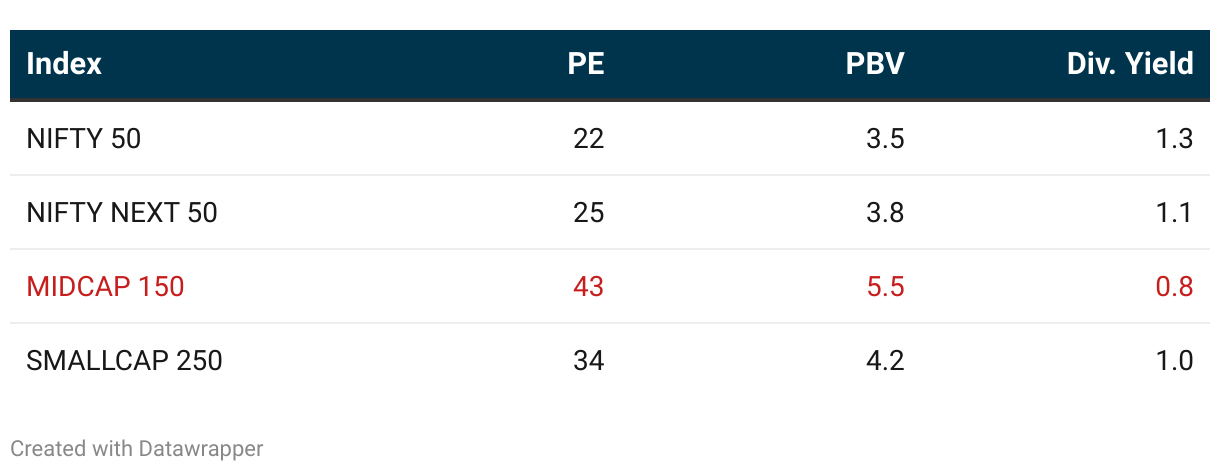
Task: Select the Div. Yield column header
Action: click(1130, 64)
